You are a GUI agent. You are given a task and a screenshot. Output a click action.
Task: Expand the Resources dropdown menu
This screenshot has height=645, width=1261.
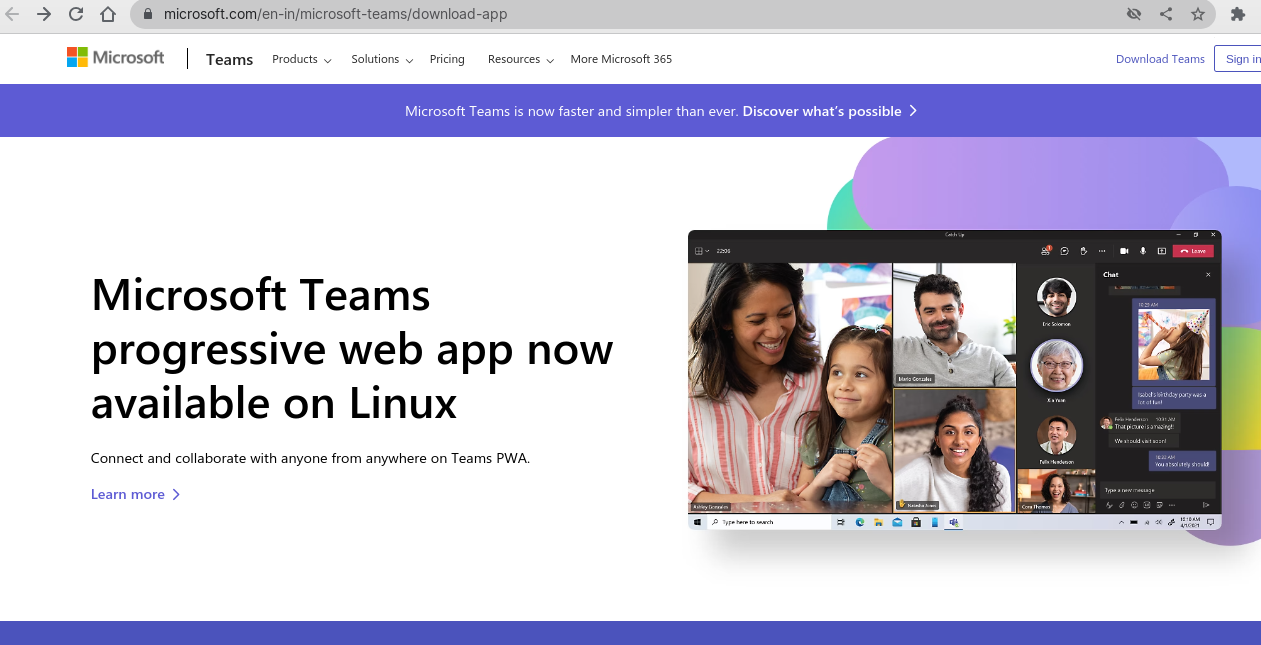tap(521, 59)
